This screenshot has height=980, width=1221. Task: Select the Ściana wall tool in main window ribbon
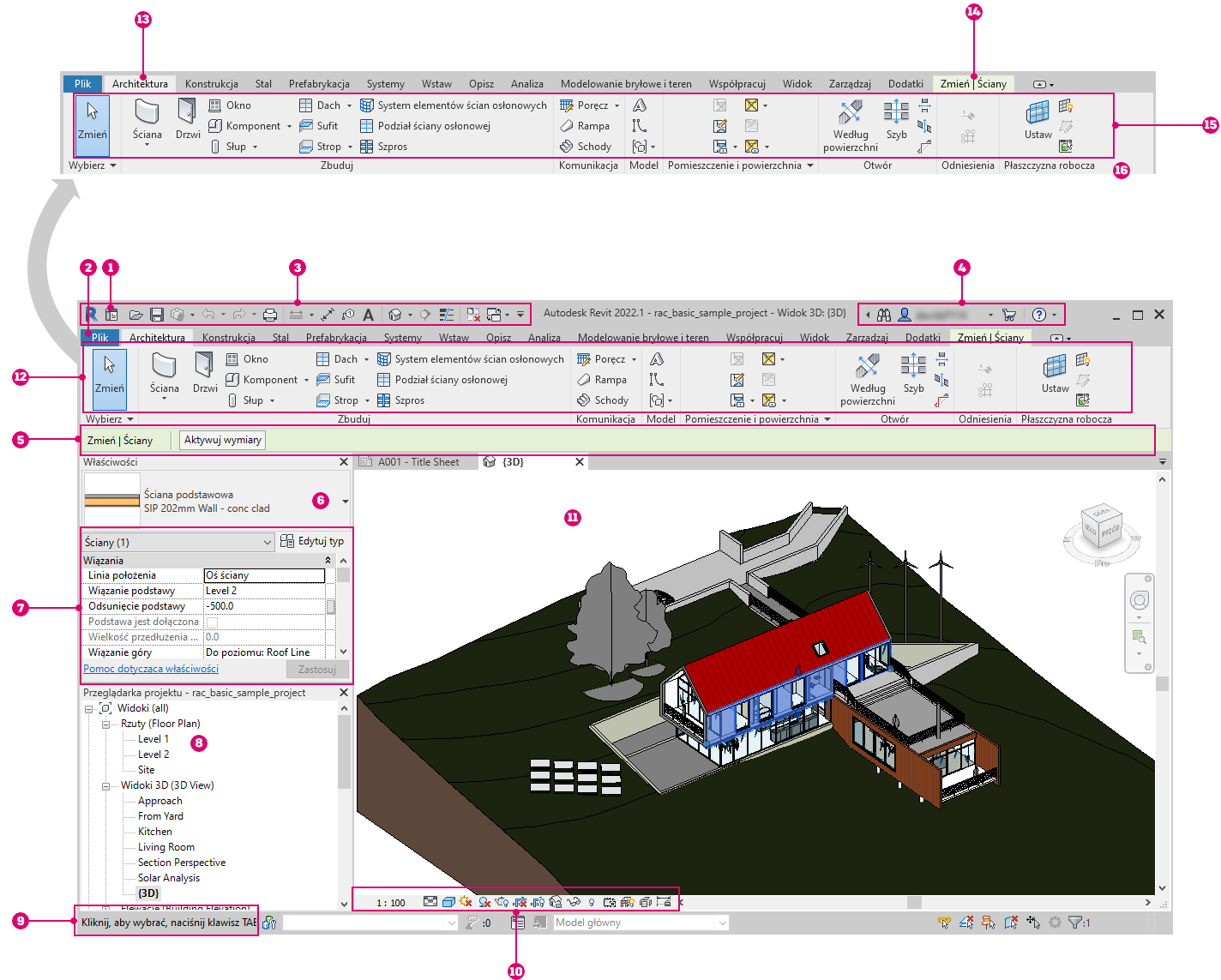165,375
